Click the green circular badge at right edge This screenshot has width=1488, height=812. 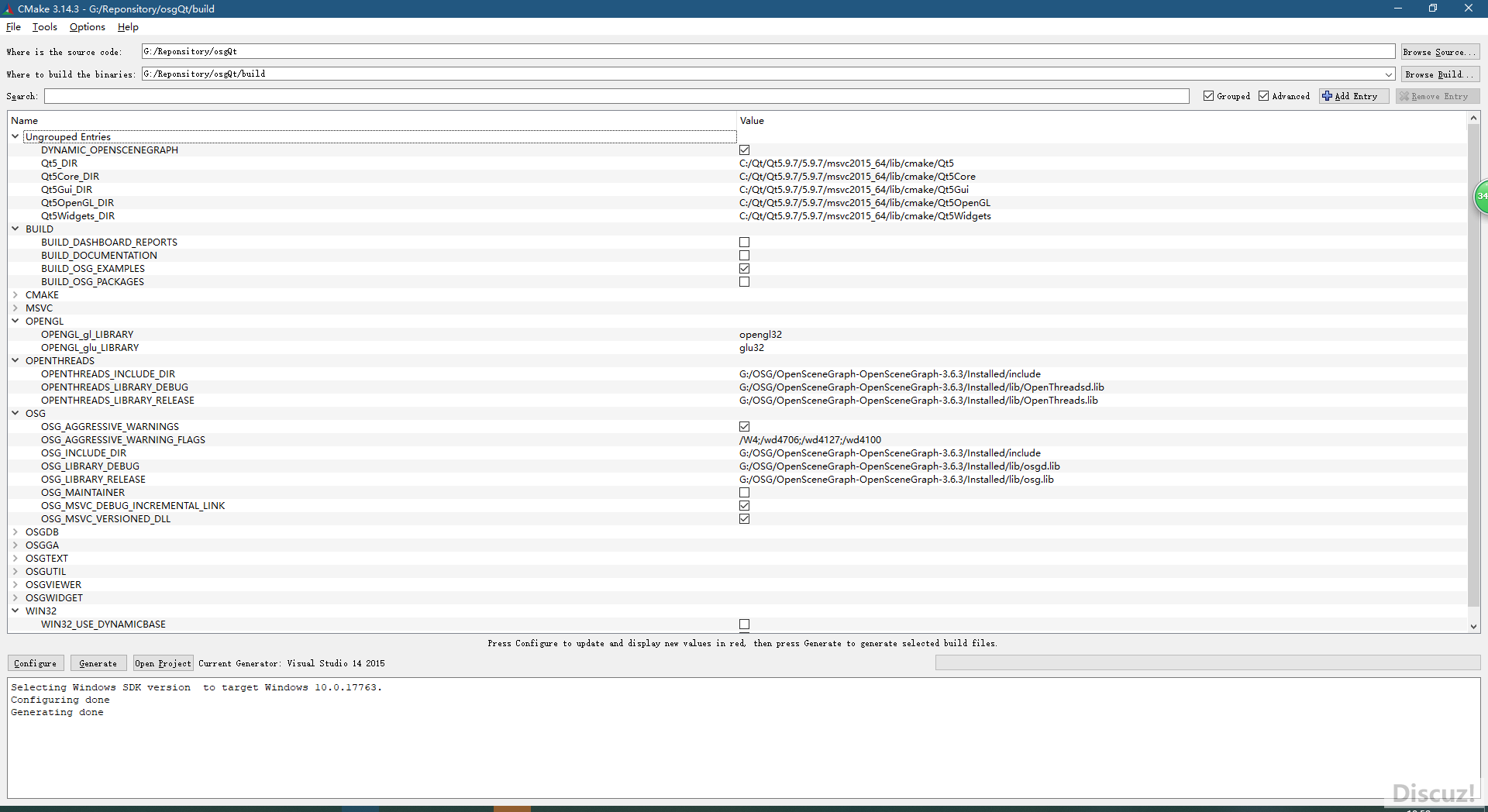point(1480,196)
